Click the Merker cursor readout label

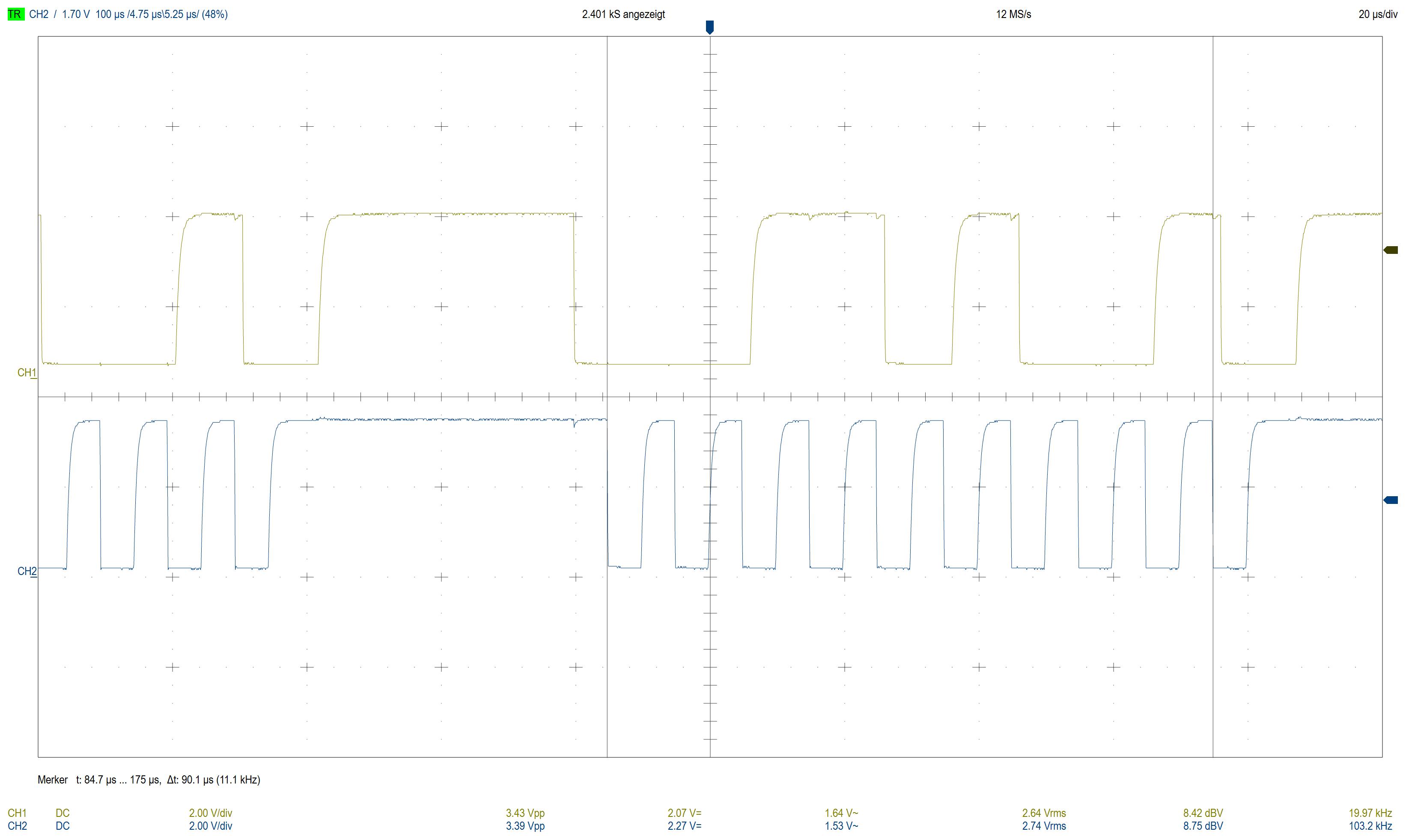[x=53, y=780]
